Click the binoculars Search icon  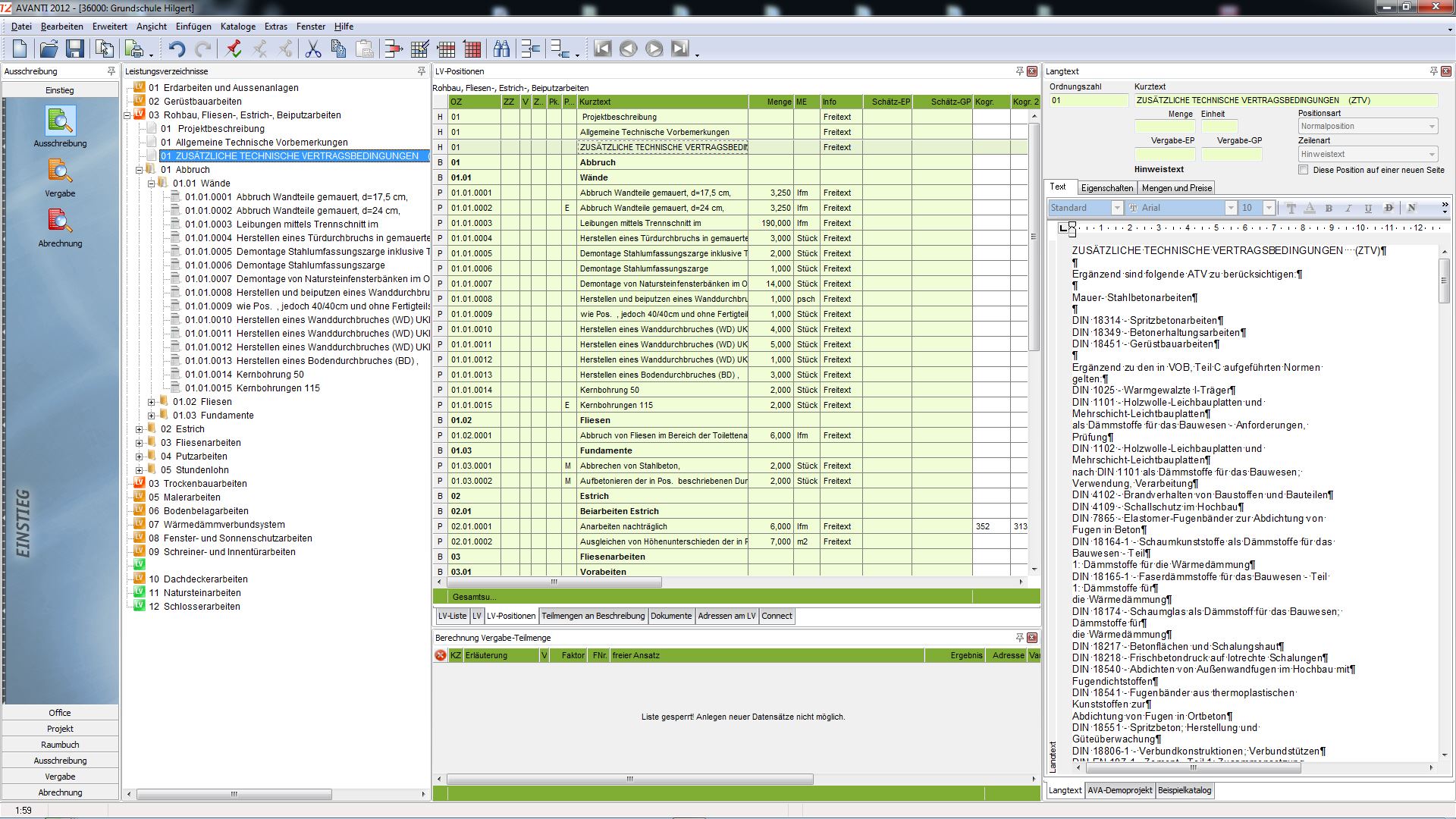click(501, 49)
